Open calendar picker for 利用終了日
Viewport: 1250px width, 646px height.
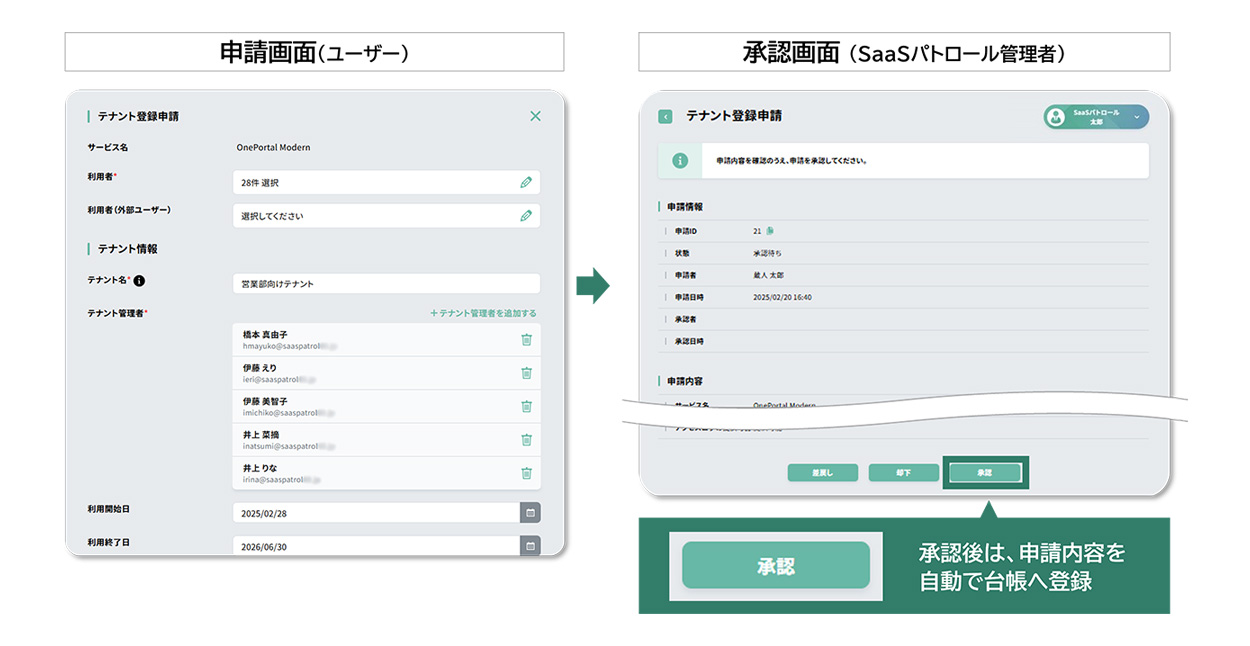click(530, 546)
